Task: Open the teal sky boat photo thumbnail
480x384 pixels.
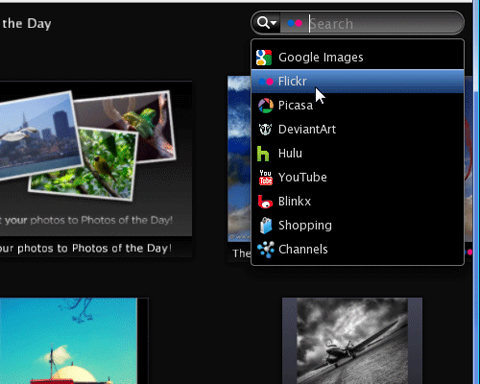Action: [x=68, y=341]
